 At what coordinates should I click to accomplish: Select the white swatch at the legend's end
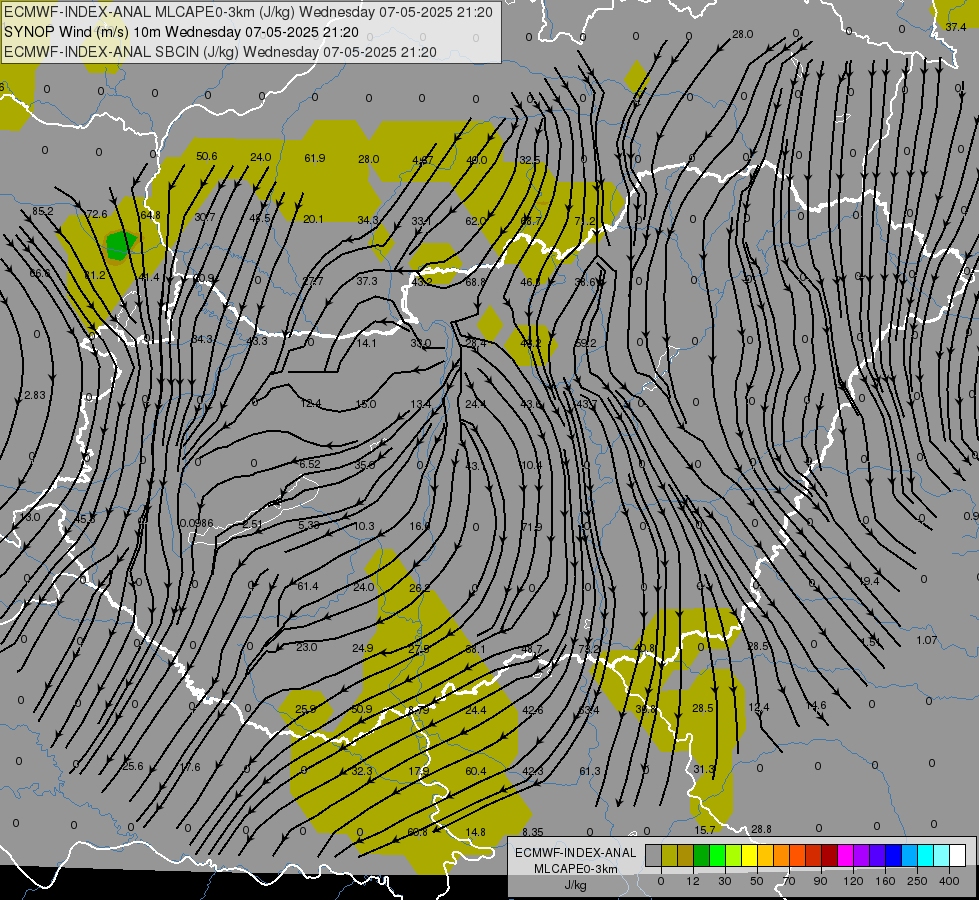point(958,855)
